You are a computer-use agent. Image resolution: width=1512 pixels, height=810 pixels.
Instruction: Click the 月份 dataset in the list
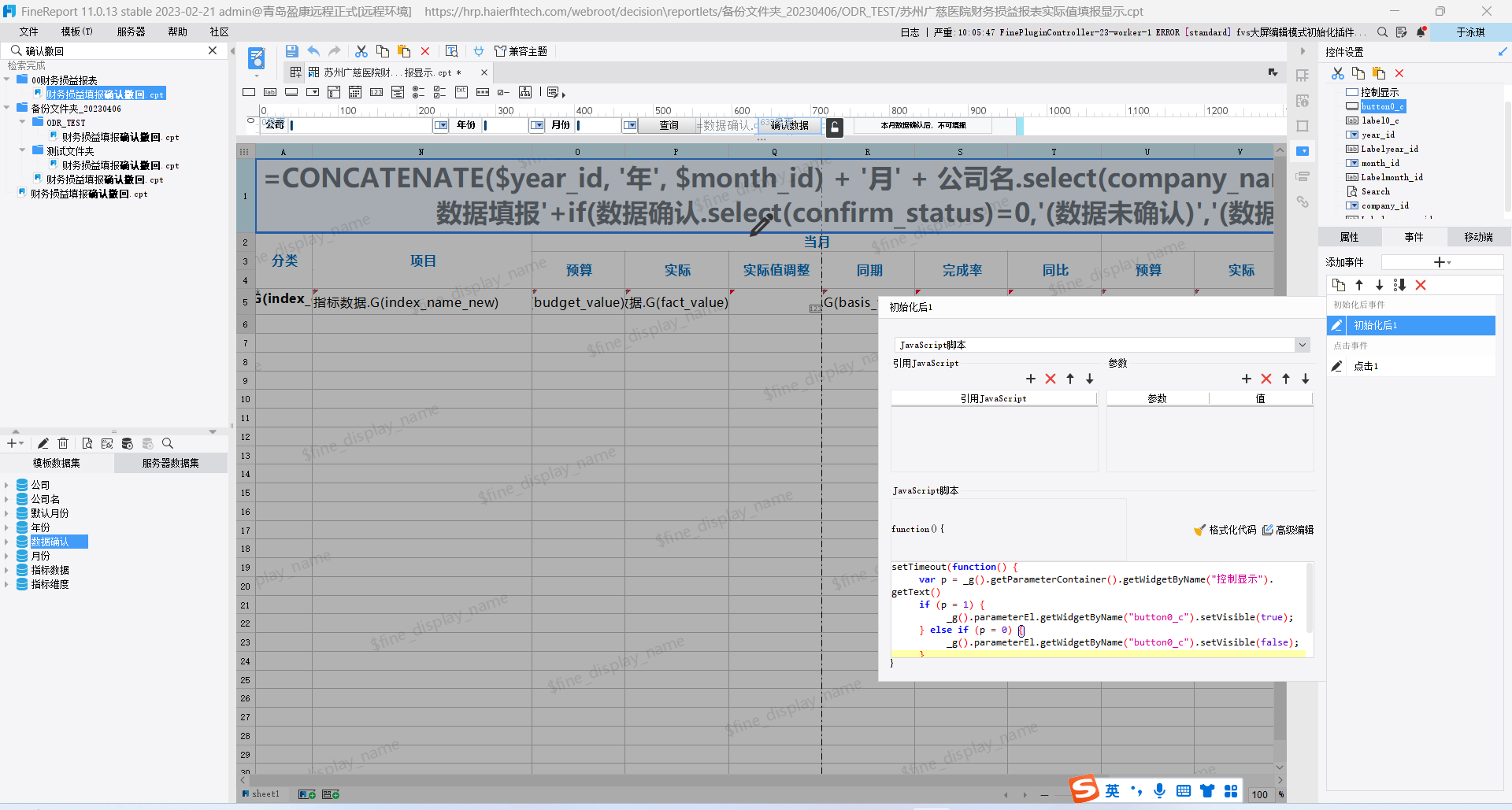coord(40,556)
